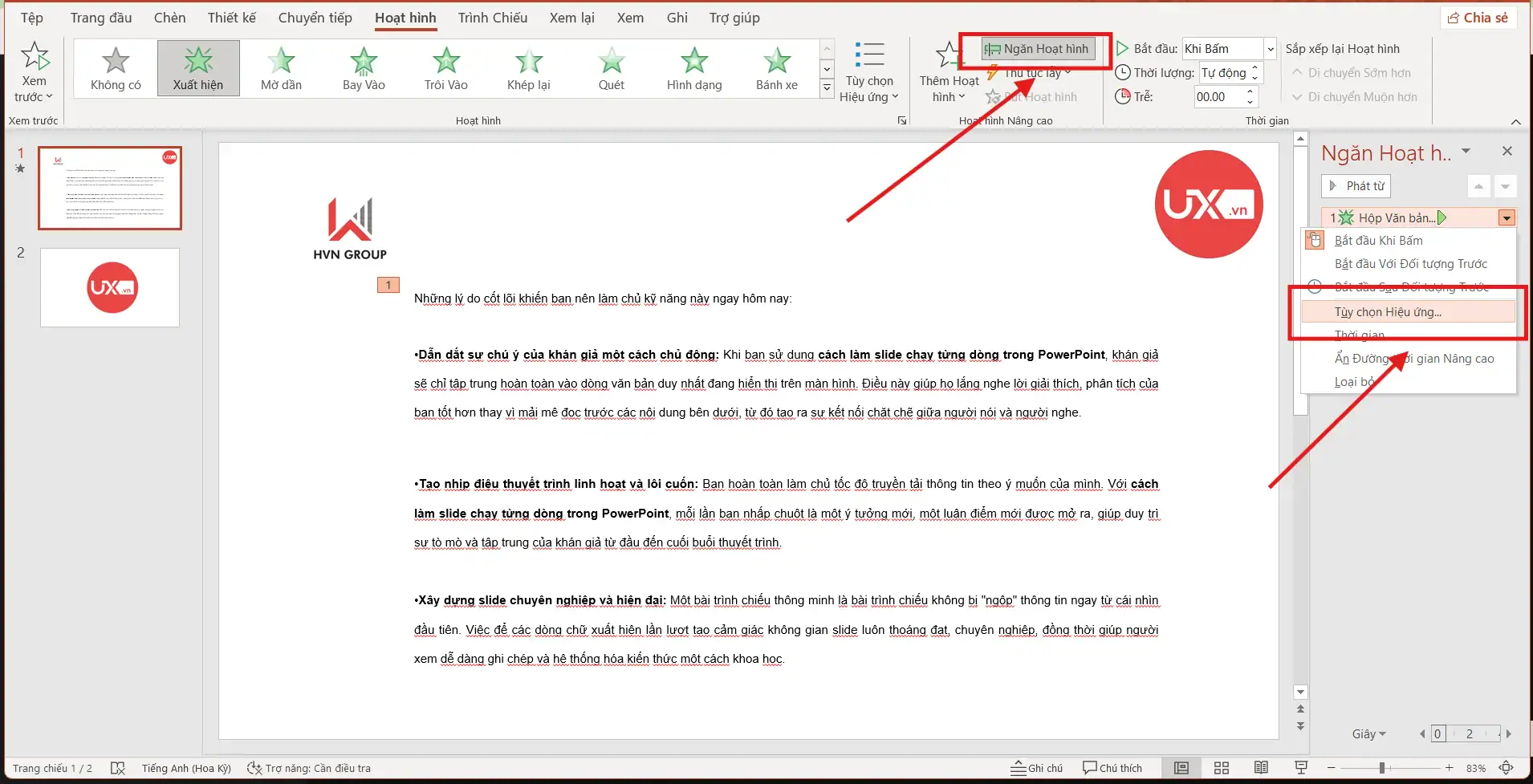The height and width of the screenshot is (784, 1533).
Task: Expand the Bắt đầu dropdown
Action: pyautogui.click(x=1270, y=49)
